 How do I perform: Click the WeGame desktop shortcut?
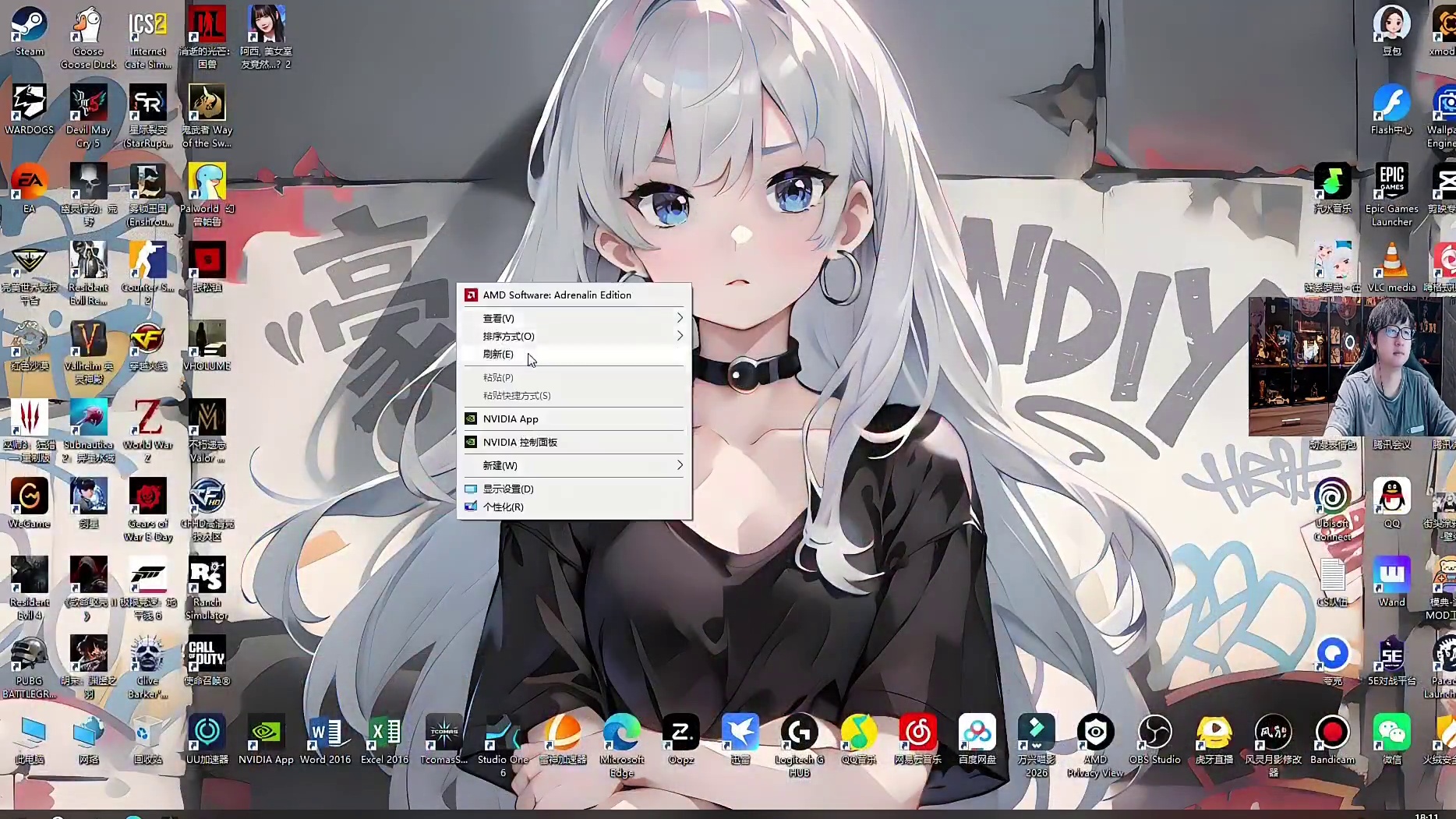[x=30, y=503]
